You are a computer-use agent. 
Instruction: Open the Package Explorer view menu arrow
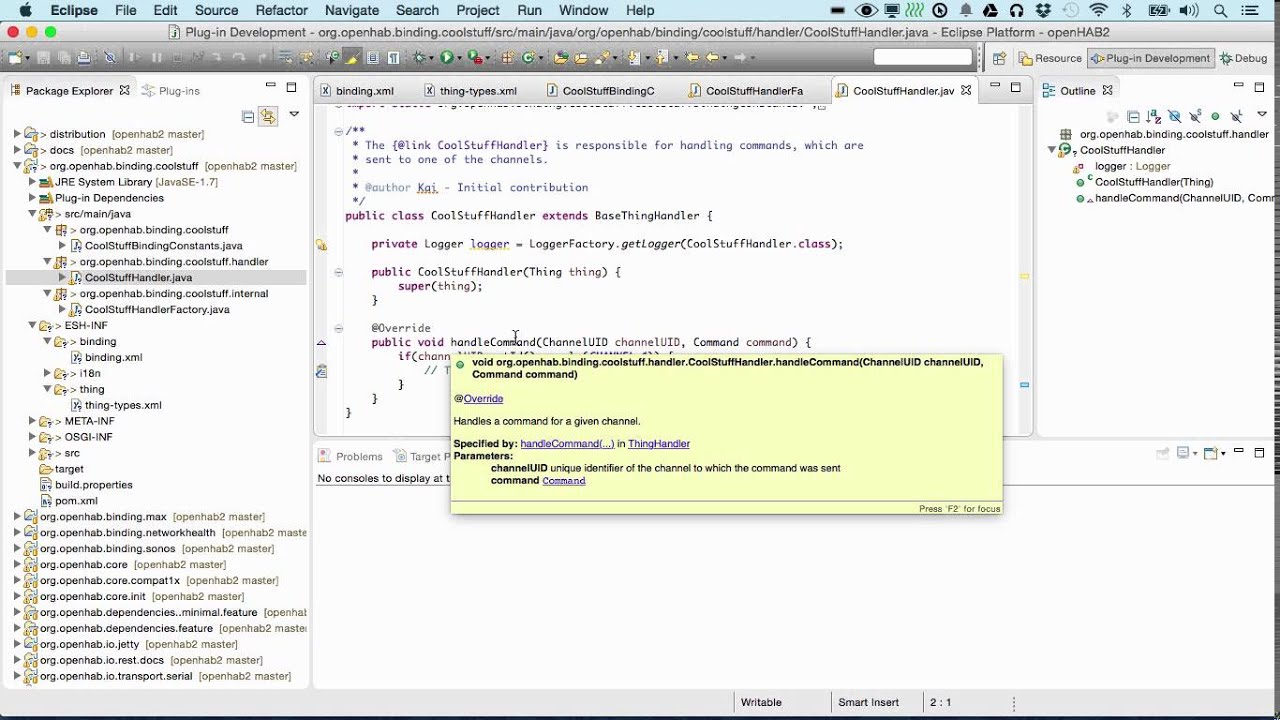click(x=294, y=114)
